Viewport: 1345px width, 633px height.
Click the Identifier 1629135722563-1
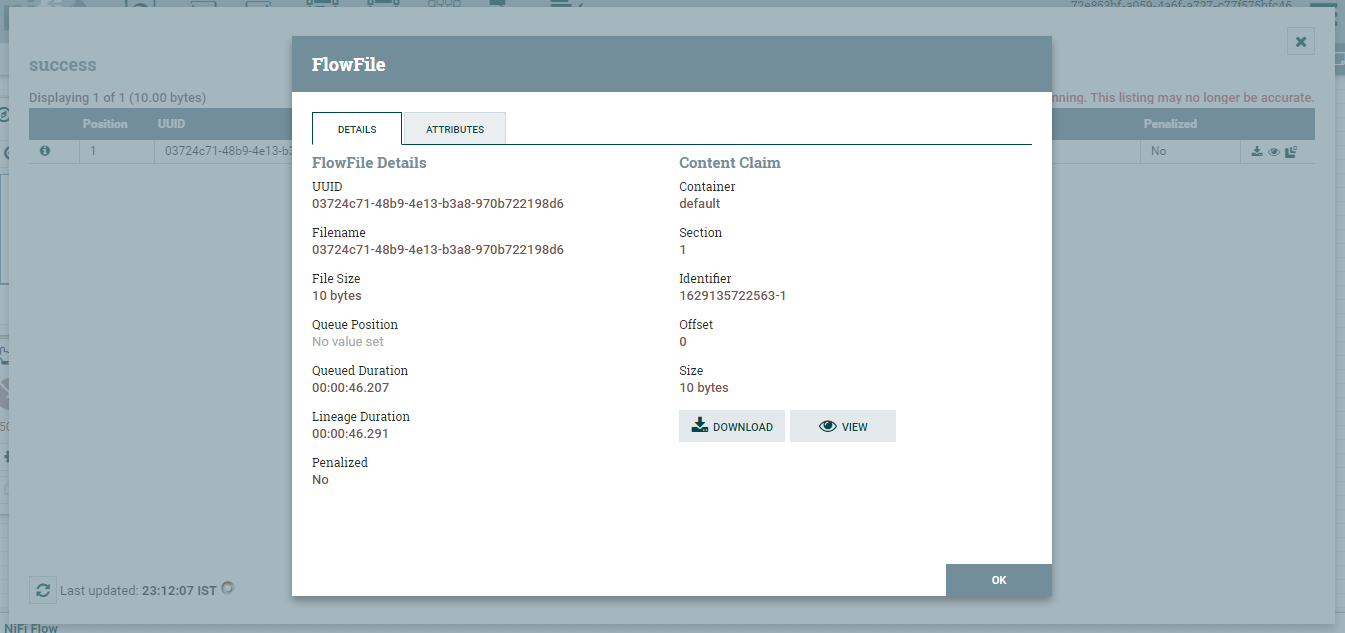point(733,296)
